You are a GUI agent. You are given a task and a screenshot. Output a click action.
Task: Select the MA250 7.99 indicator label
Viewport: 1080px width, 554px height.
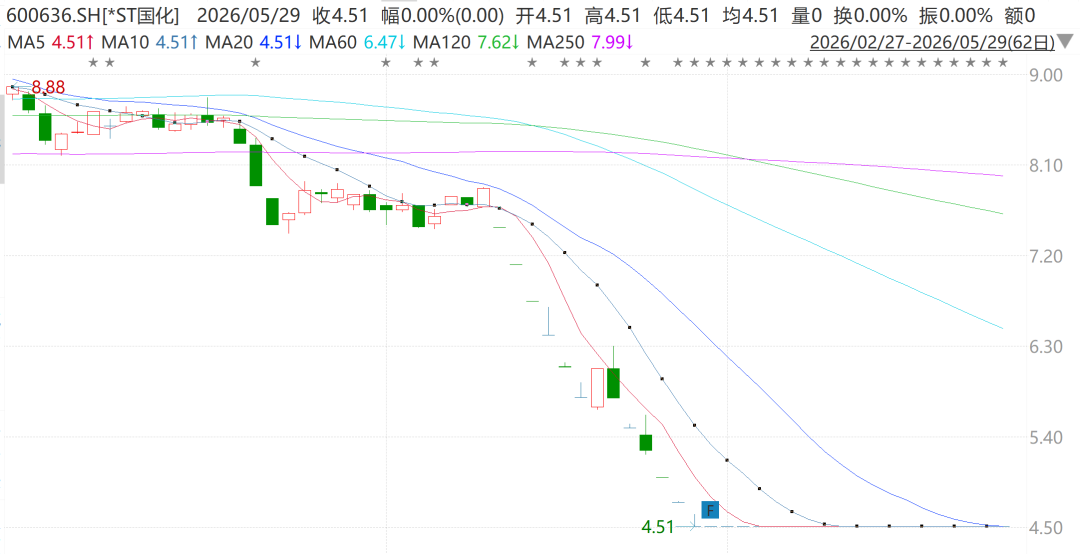tap(580, 43)
